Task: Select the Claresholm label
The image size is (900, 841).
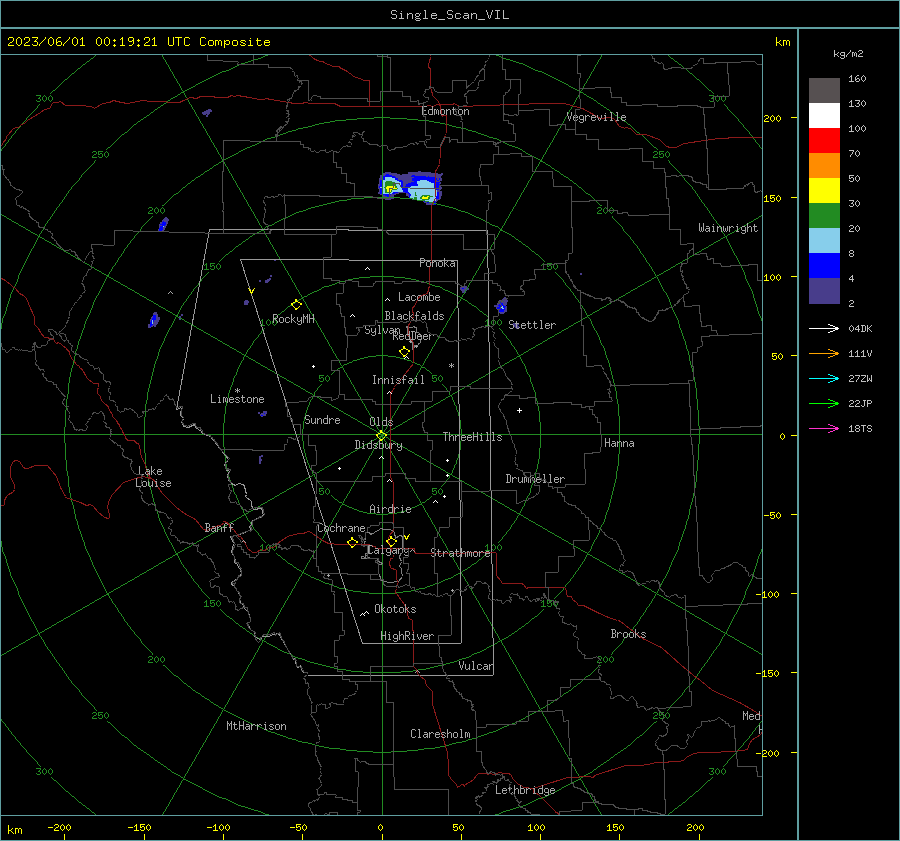Action: [440, 734]
